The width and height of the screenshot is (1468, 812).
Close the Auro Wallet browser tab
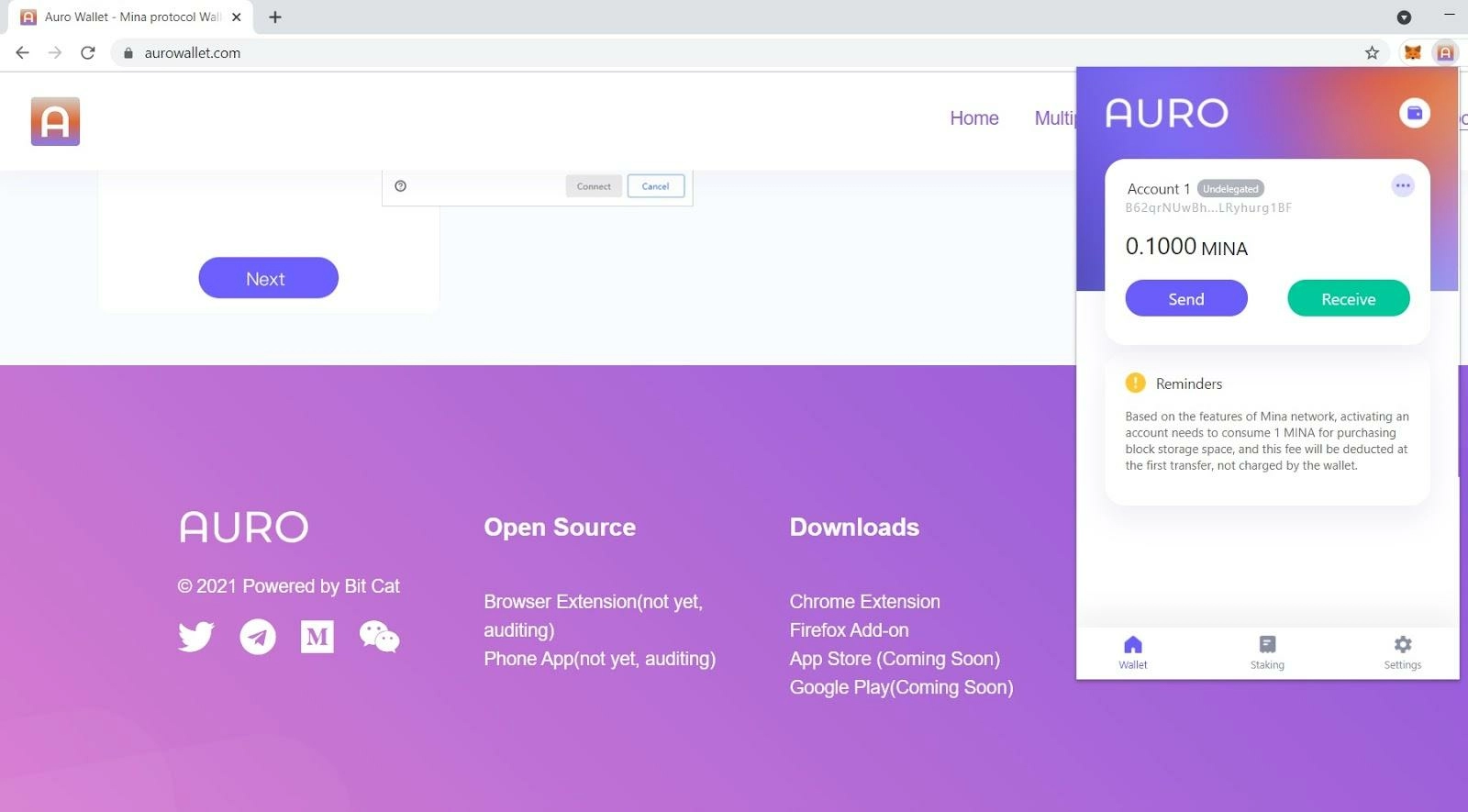point(237,17)
